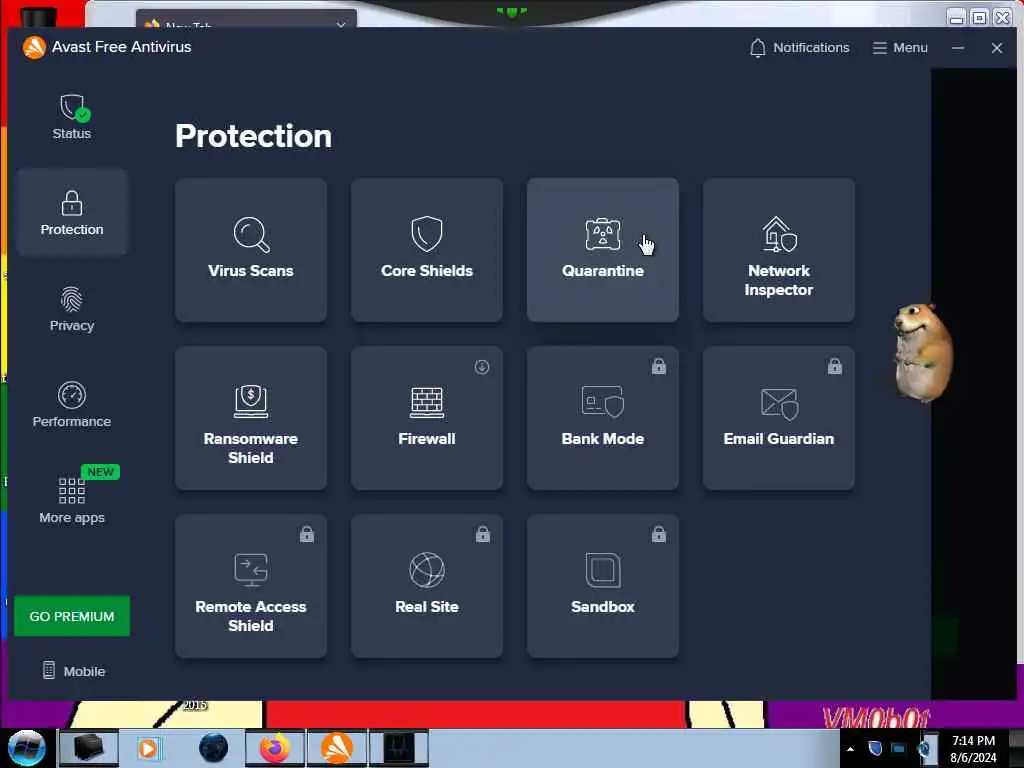The image size is (1024, 768).
Task: Open the locked Bank Mode tile
Action: [x=603, y=418]
